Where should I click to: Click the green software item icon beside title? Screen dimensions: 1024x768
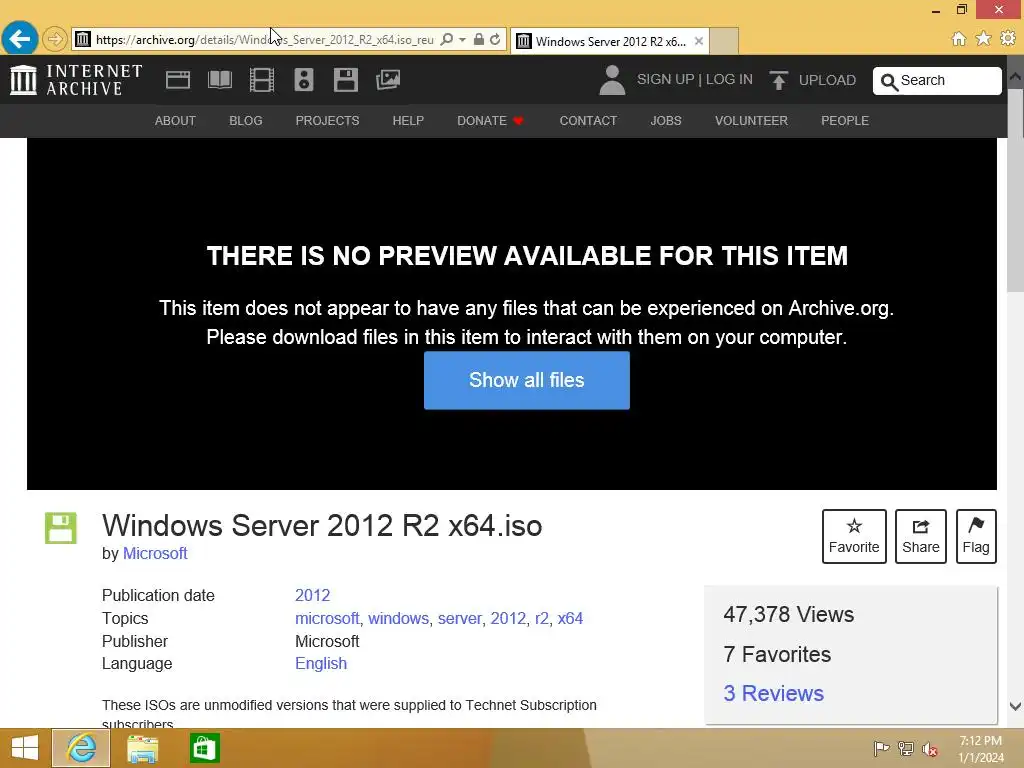[61, 528]
